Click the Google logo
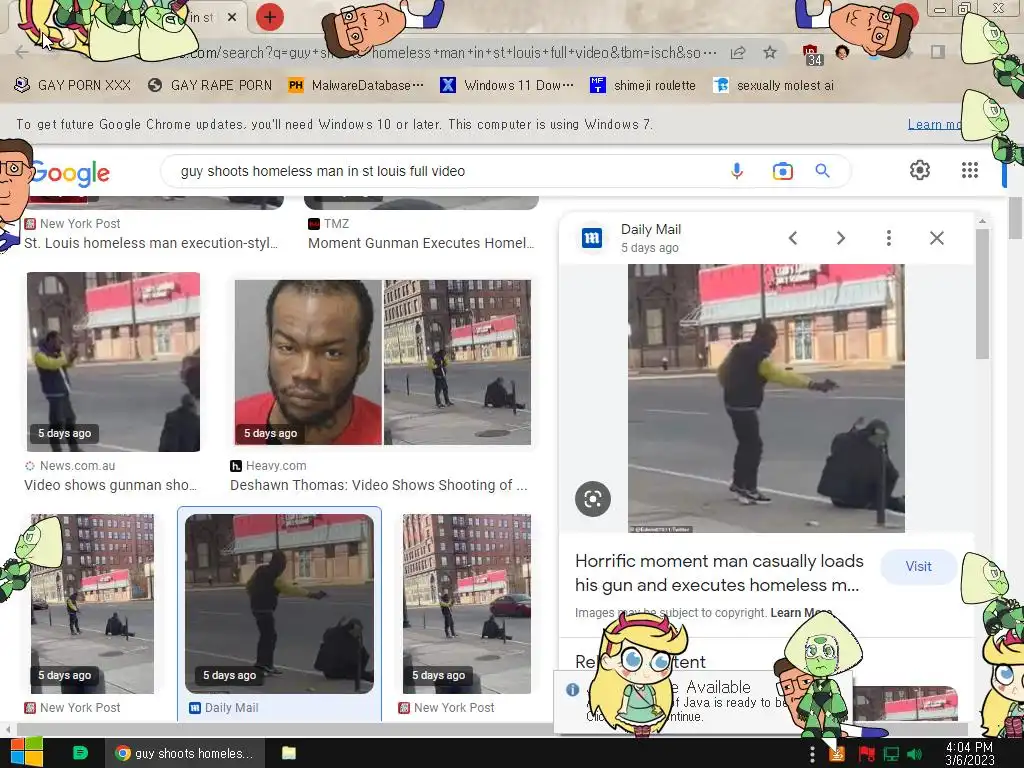Screen dimensions: 1024x768 point(70,173)
